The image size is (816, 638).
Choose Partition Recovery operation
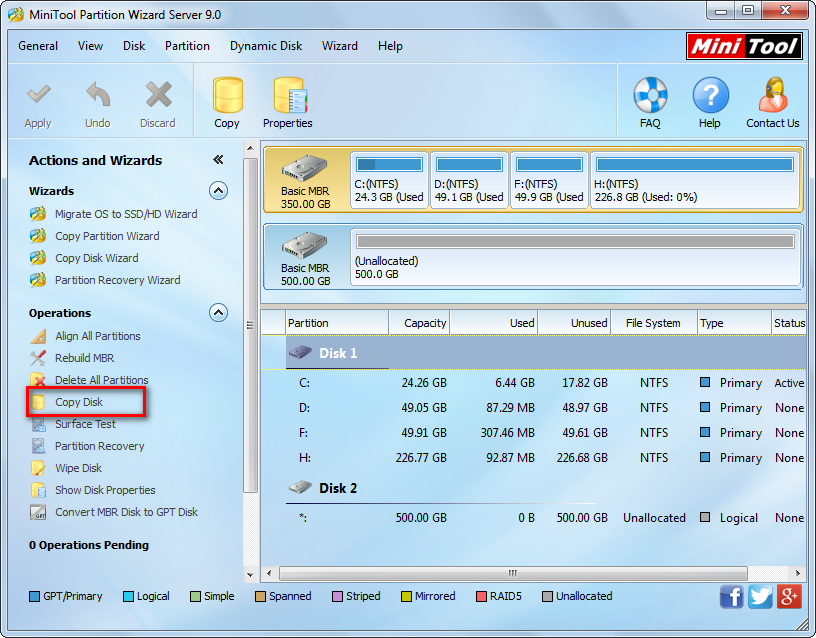tap(87, 446)
